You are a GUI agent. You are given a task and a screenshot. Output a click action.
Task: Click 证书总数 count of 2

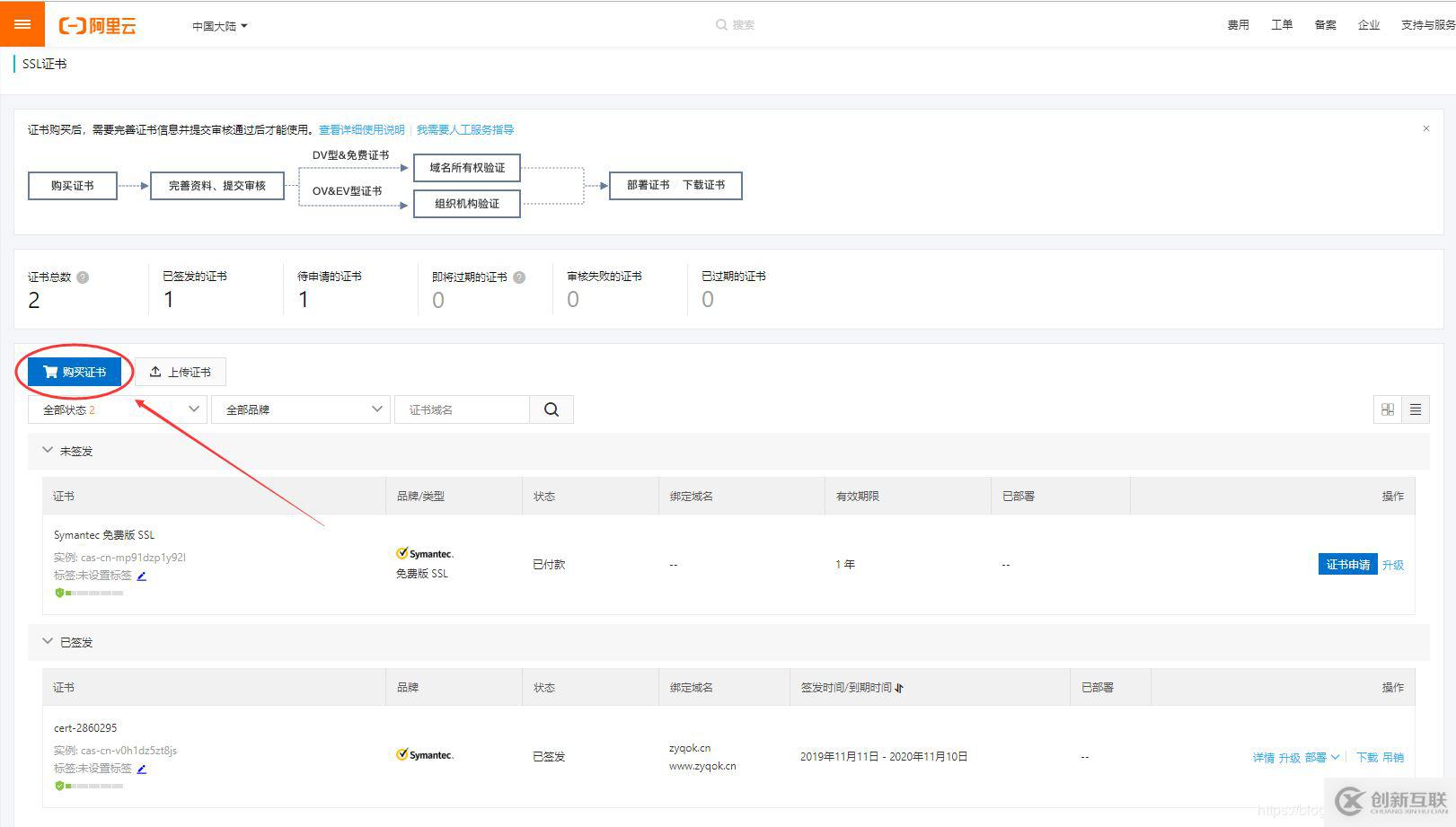click(34, 301)
